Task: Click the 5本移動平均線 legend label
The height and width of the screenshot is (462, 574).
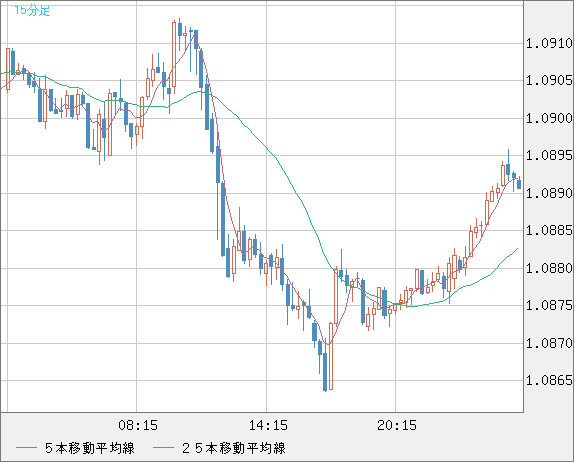Action: pyautogui.click(x=90, y=448)
